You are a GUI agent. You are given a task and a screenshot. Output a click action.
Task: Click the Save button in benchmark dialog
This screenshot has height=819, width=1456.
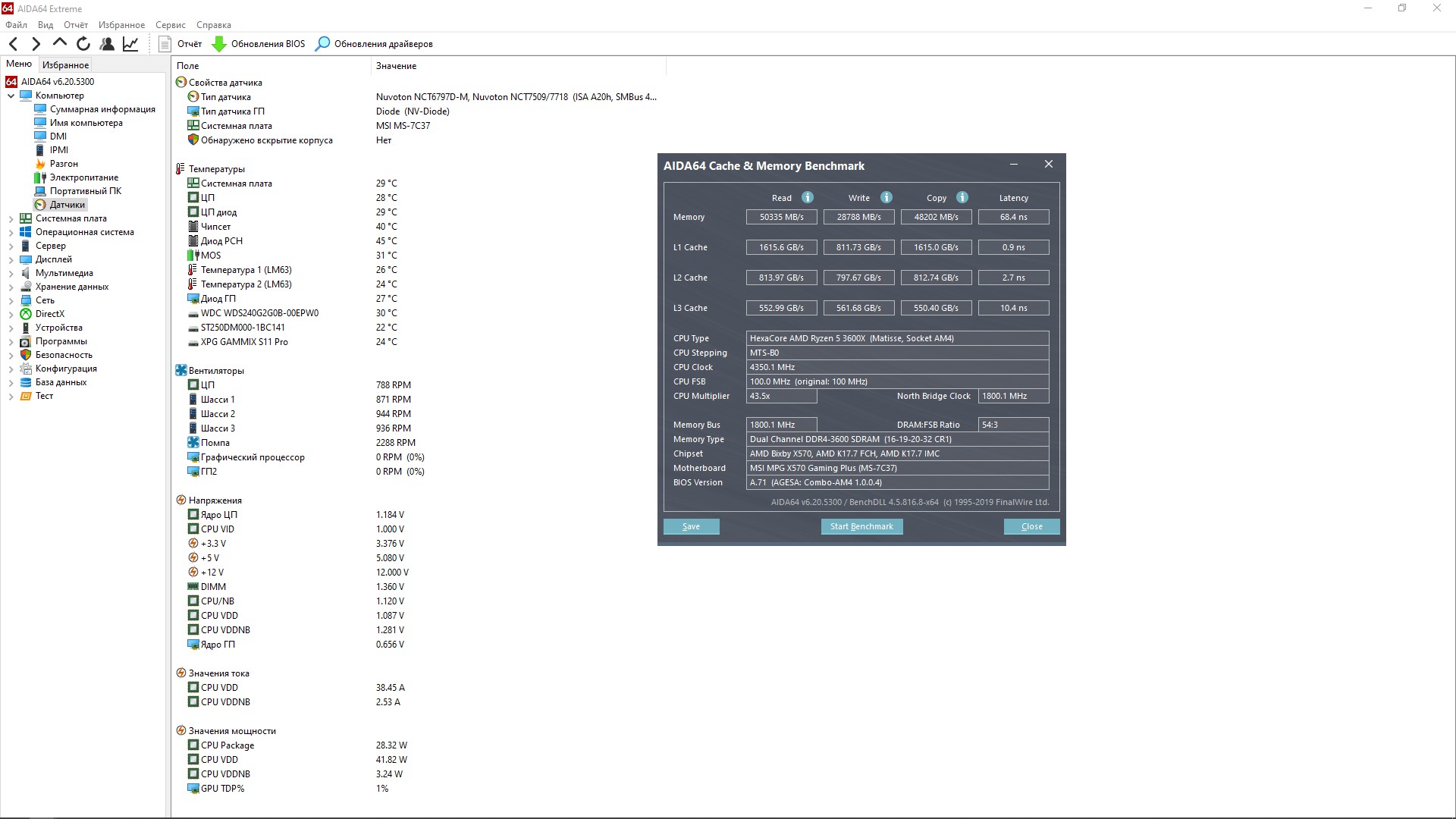[x=691, y=526]
